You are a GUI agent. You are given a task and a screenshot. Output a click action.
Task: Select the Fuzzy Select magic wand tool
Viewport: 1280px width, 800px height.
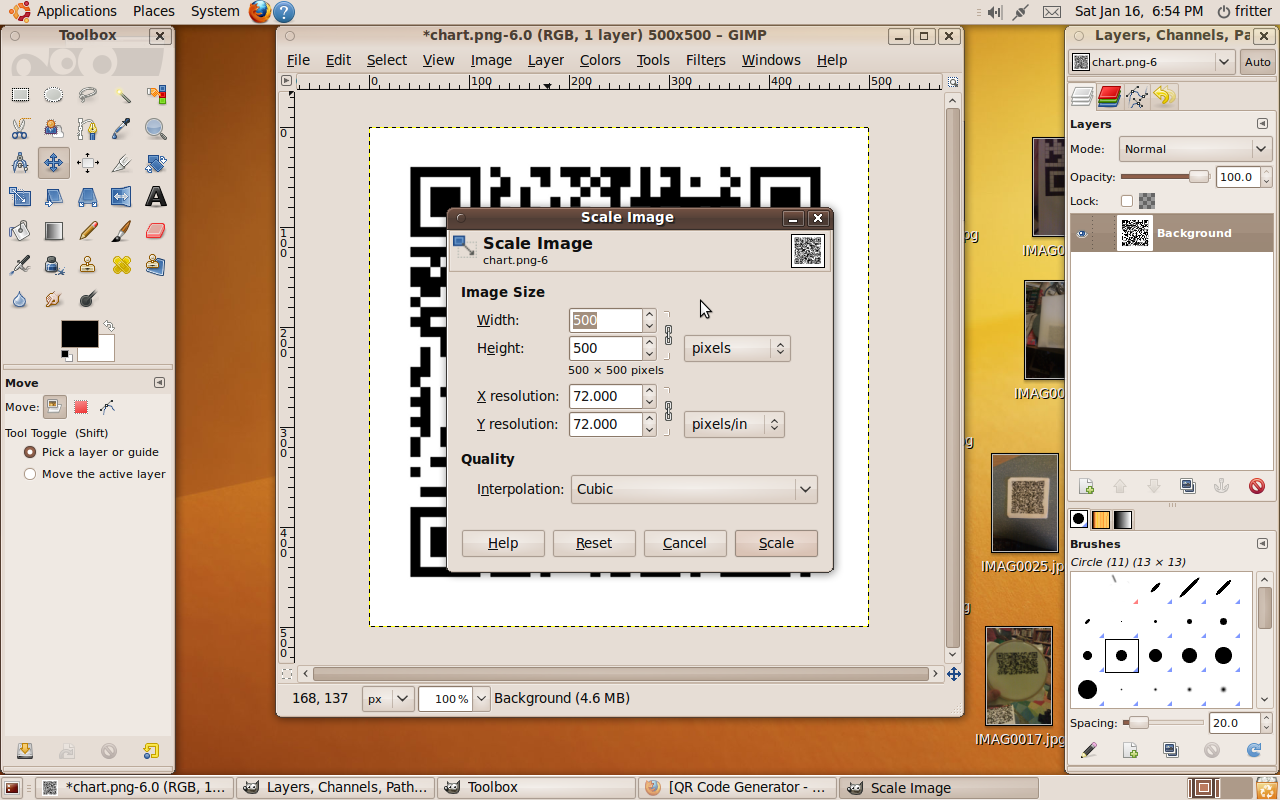coord(122,95)
